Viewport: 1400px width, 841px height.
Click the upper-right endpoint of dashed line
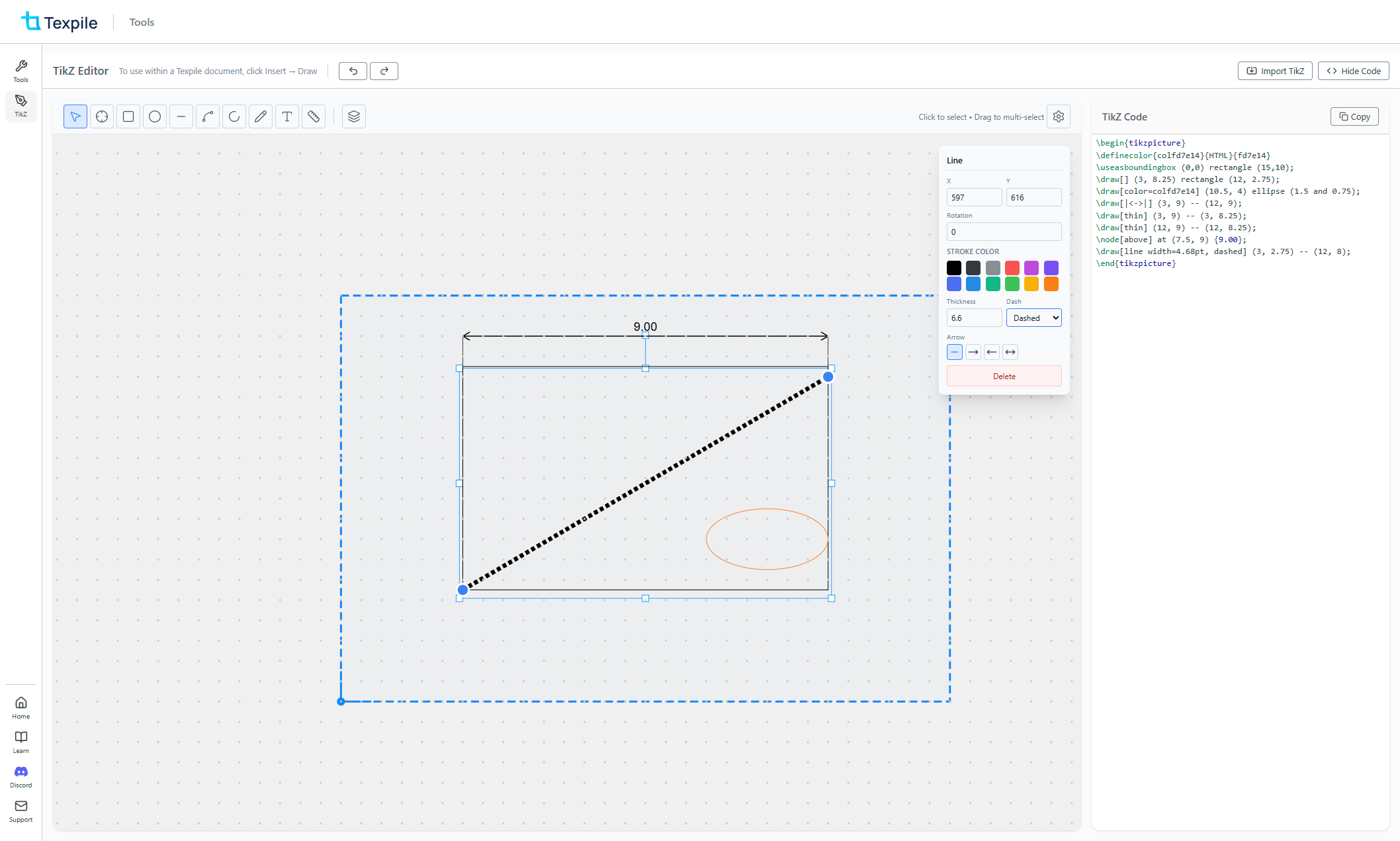828,376
